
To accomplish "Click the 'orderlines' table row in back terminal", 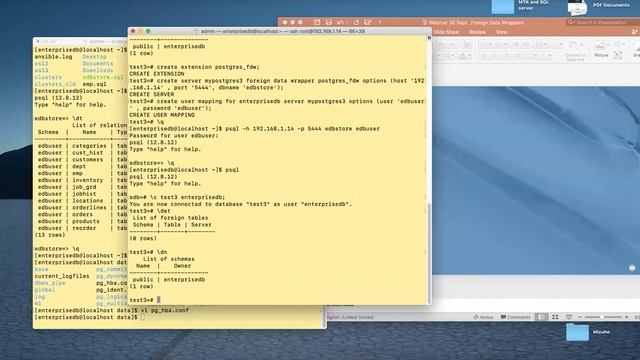I will tap(81, 207).
